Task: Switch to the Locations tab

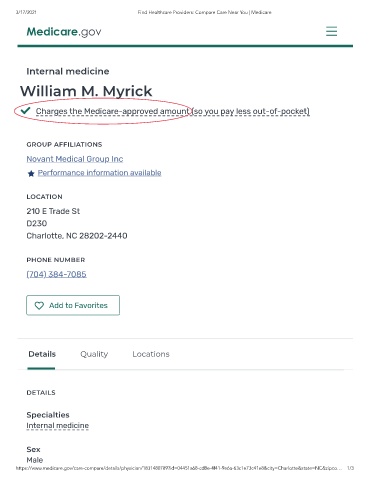Action: pyautogui.click(x=151, y=354)
